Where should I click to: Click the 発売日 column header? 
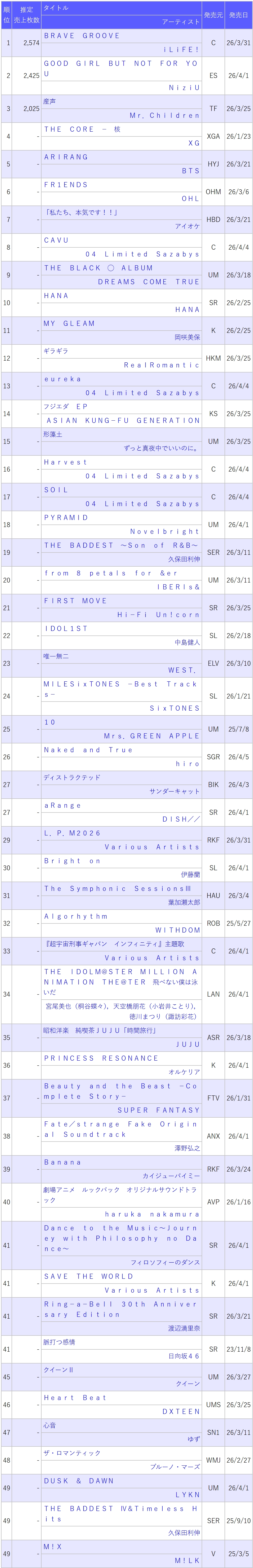click(238, 15)
